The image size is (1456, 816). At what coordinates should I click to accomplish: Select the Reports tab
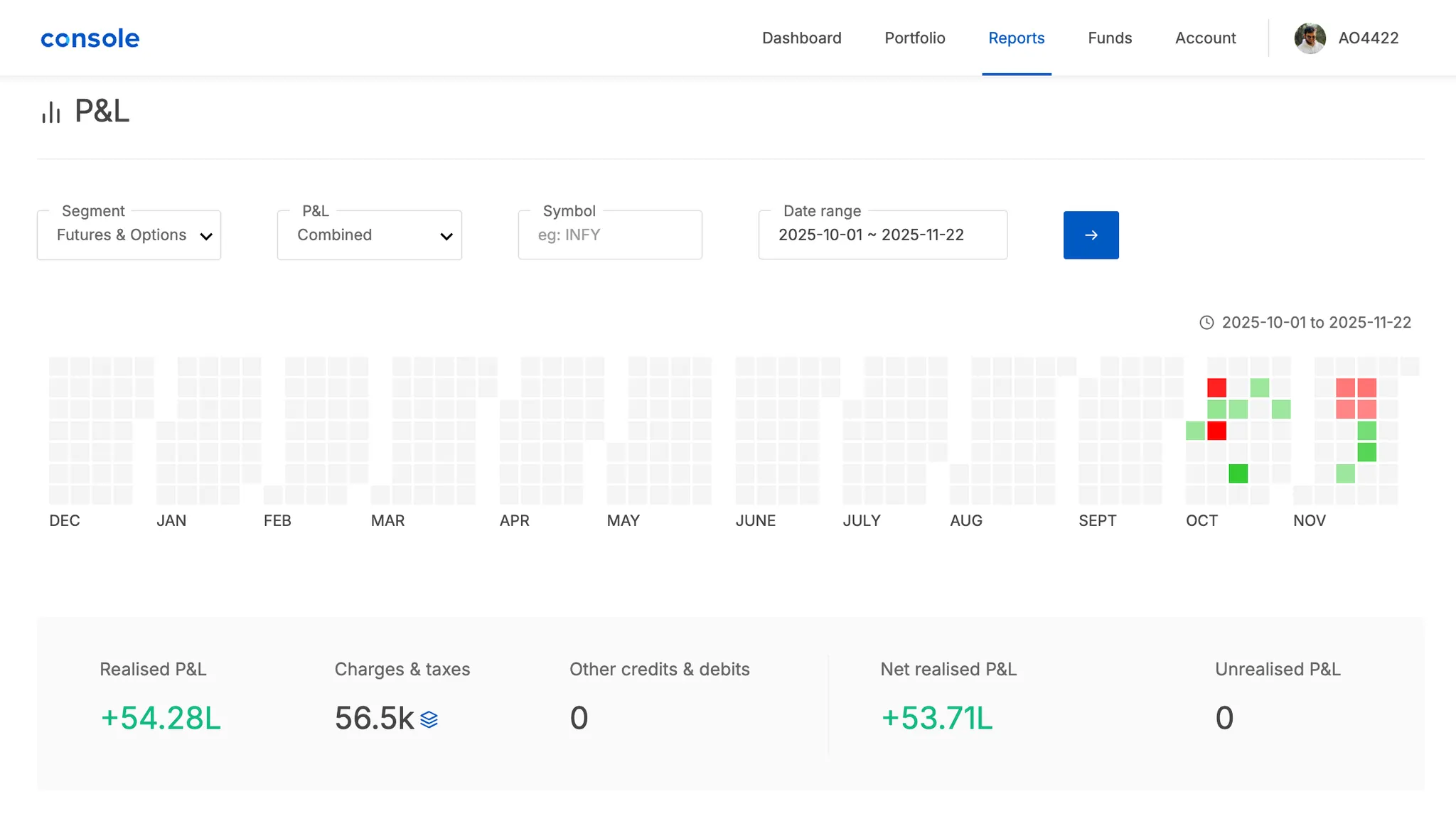[1016, 38]
